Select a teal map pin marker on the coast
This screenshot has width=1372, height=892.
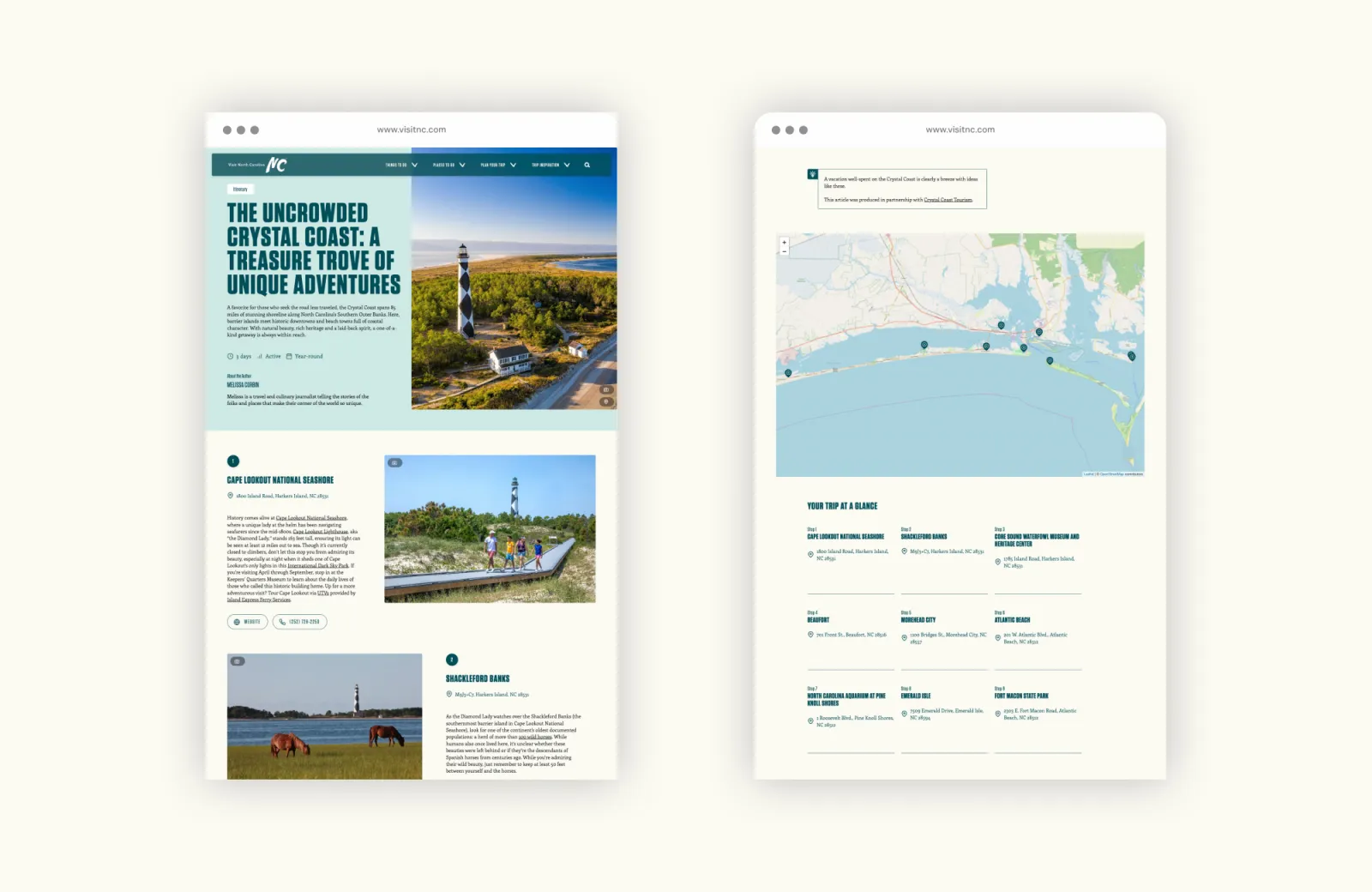(x=924, y=344)
